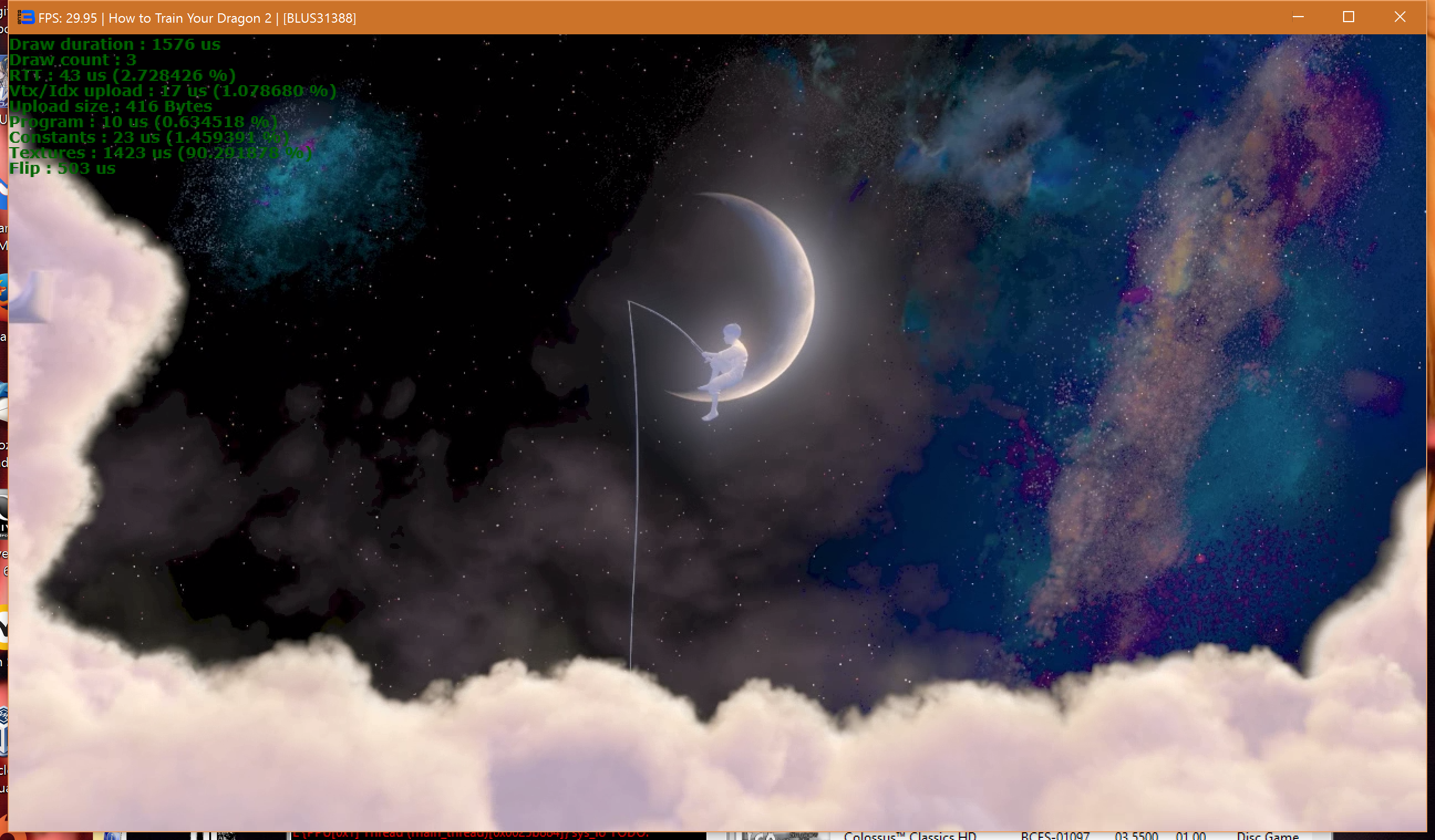This screenshot has width=1435, height=840.
Task: Select the Colossus Classics HD game row
Action: pyautogui.click(x=910, y=836)
